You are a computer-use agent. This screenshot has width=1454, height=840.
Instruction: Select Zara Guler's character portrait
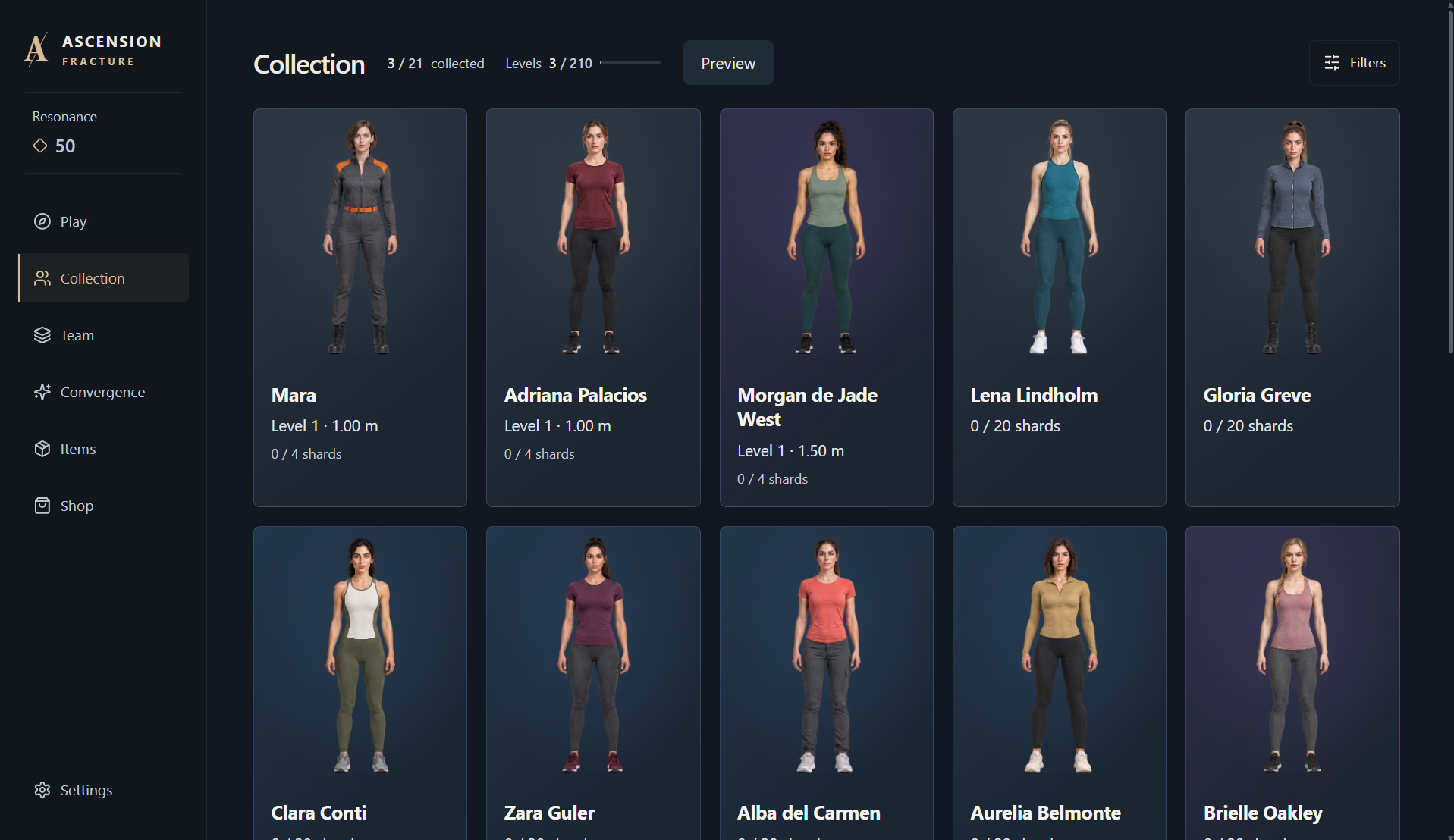point(593,655)
